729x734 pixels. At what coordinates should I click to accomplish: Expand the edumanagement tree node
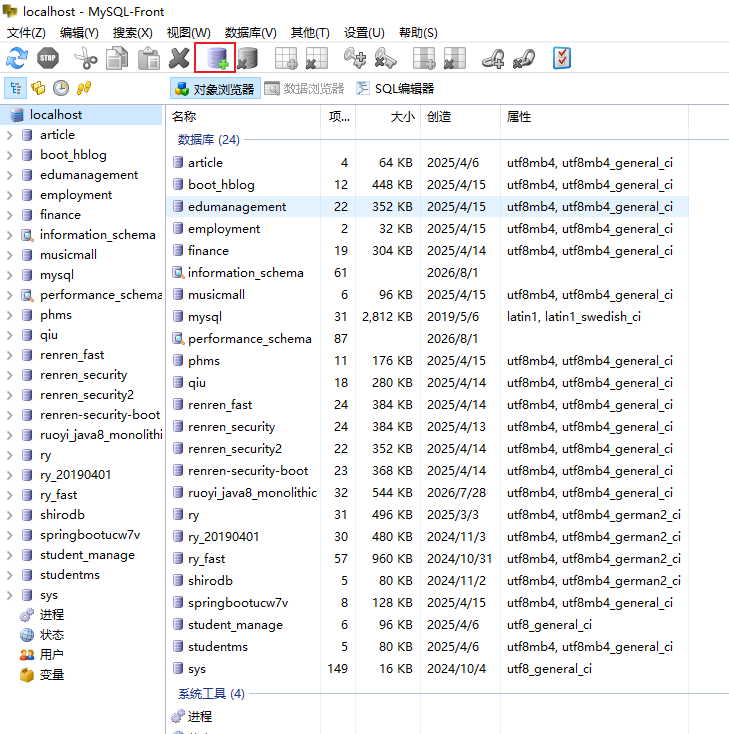(9, 175)
